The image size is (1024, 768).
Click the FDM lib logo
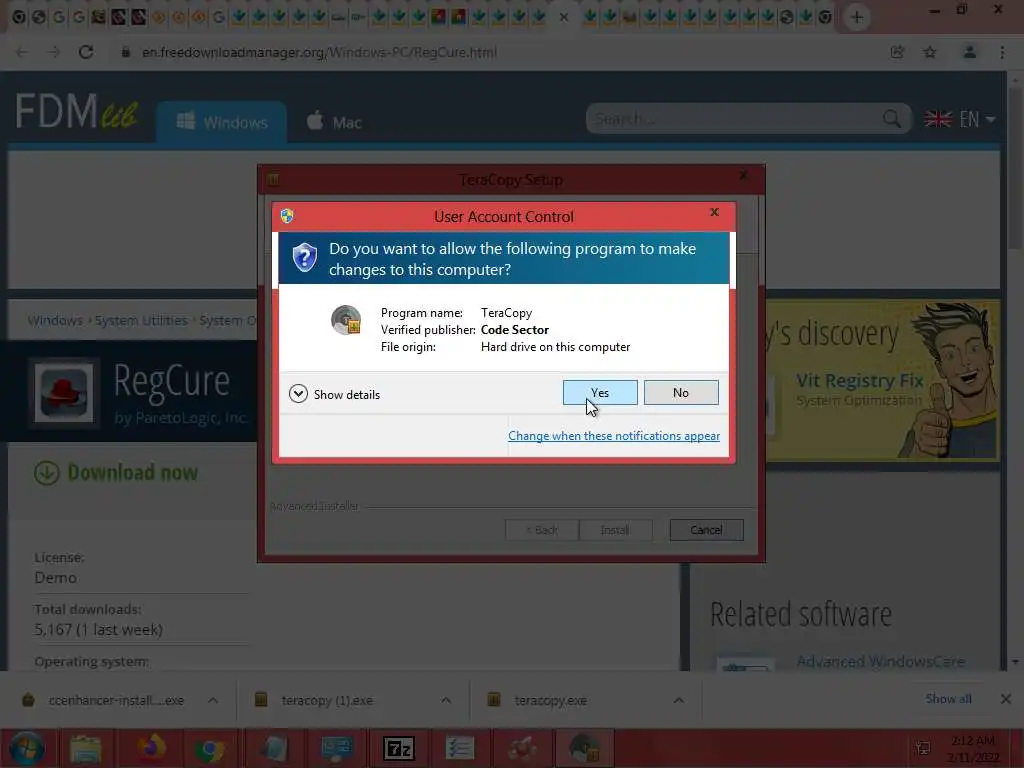pyautogui.click(x=76, y=111)
